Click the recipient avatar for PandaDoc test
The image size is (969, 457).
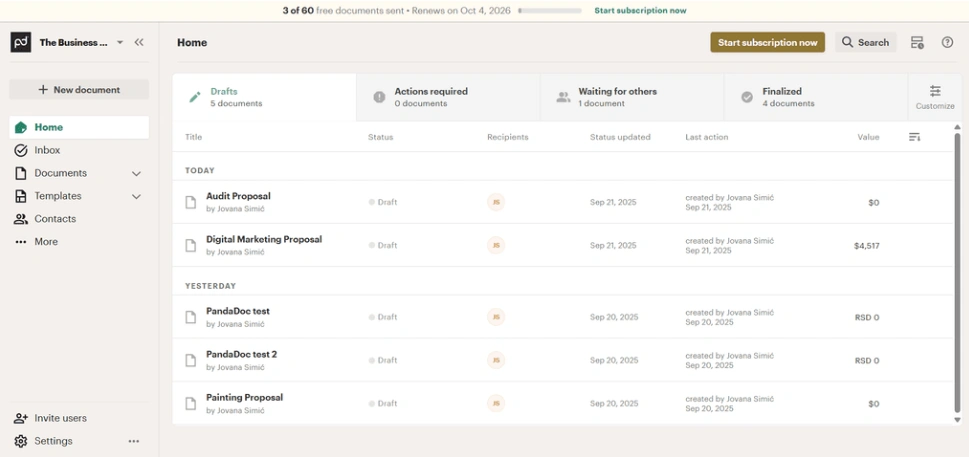click(x=496, y=317)
